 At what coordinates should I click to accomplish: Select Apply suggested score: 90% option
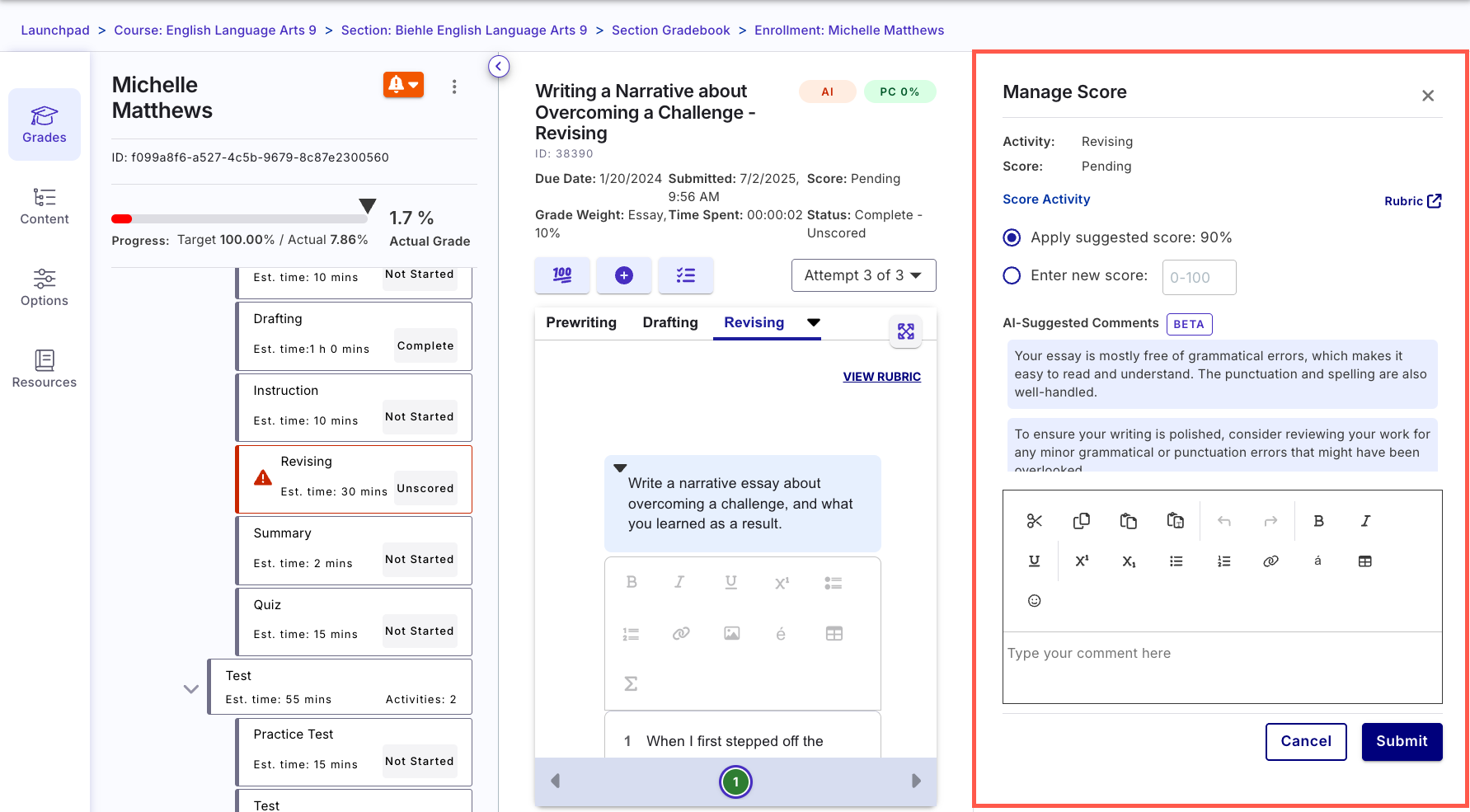(x=1012, y=237)
